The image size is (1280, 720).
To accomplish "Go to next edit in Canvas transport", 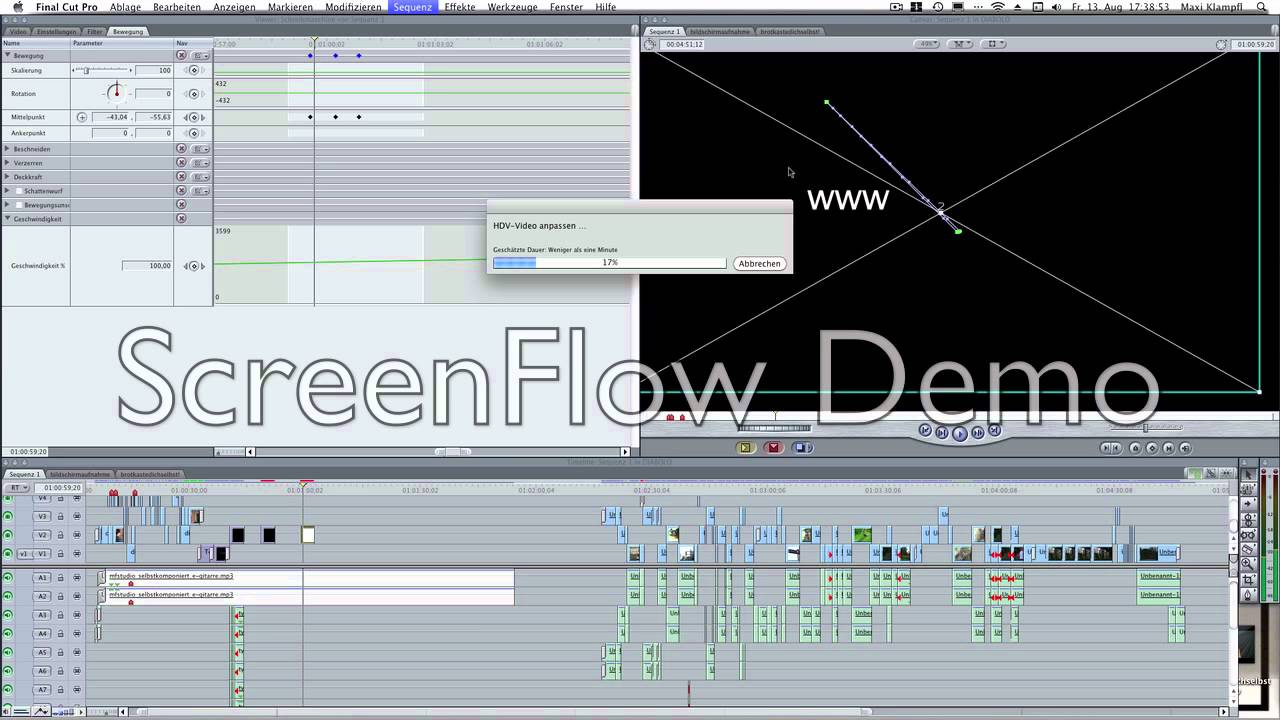I will (994, 431).
